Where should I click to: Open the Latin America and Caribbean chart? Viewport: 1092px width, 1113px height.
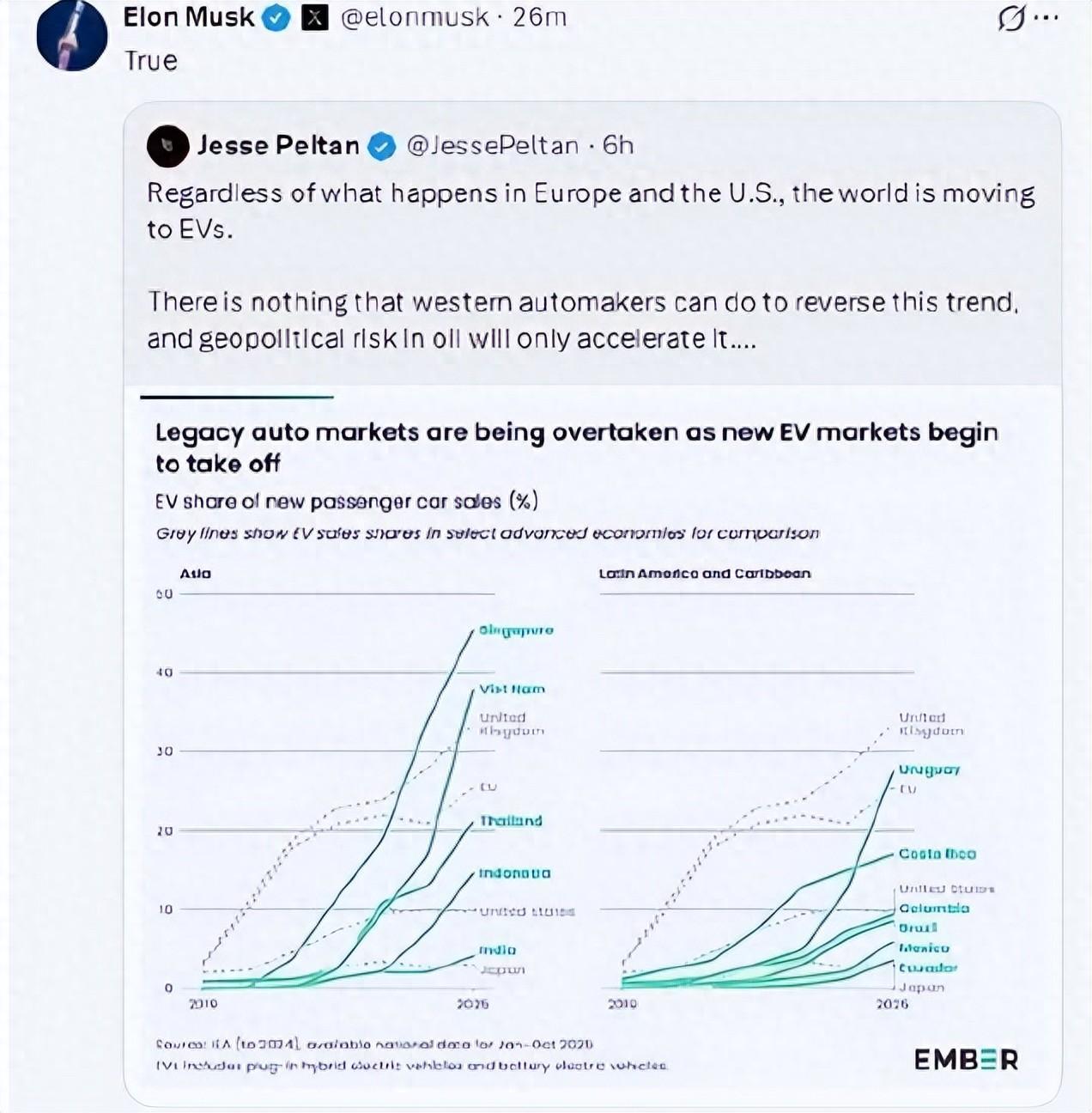(755, 790)
